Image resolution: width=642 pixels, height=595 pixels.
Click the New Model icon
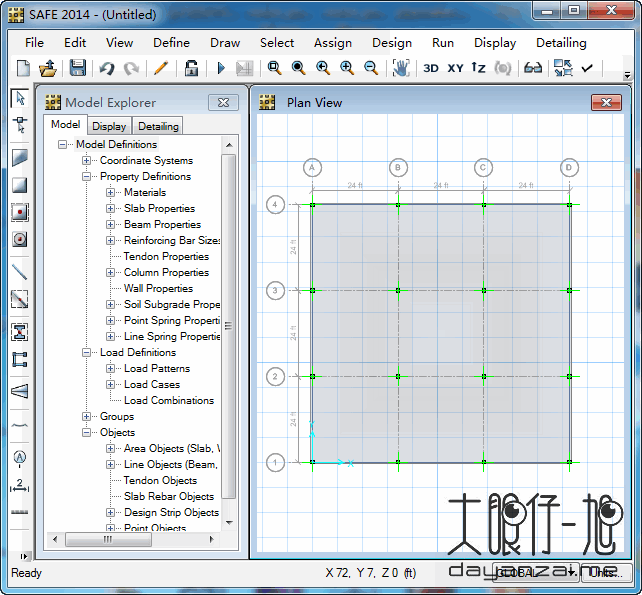pos(23,68)
